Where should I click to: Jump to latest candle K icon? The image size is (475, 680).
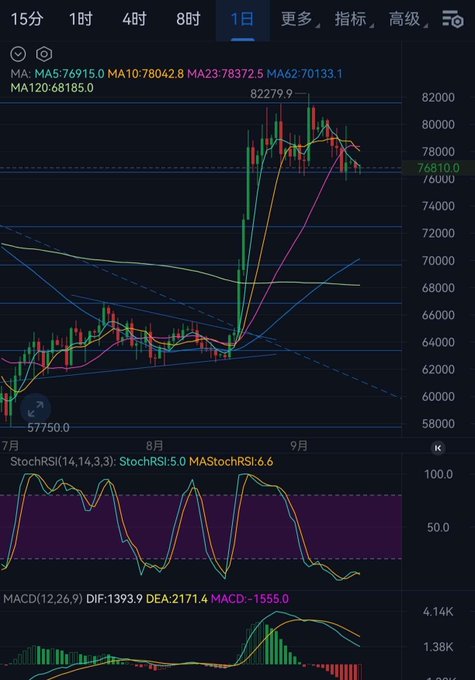tap(438, 448)
